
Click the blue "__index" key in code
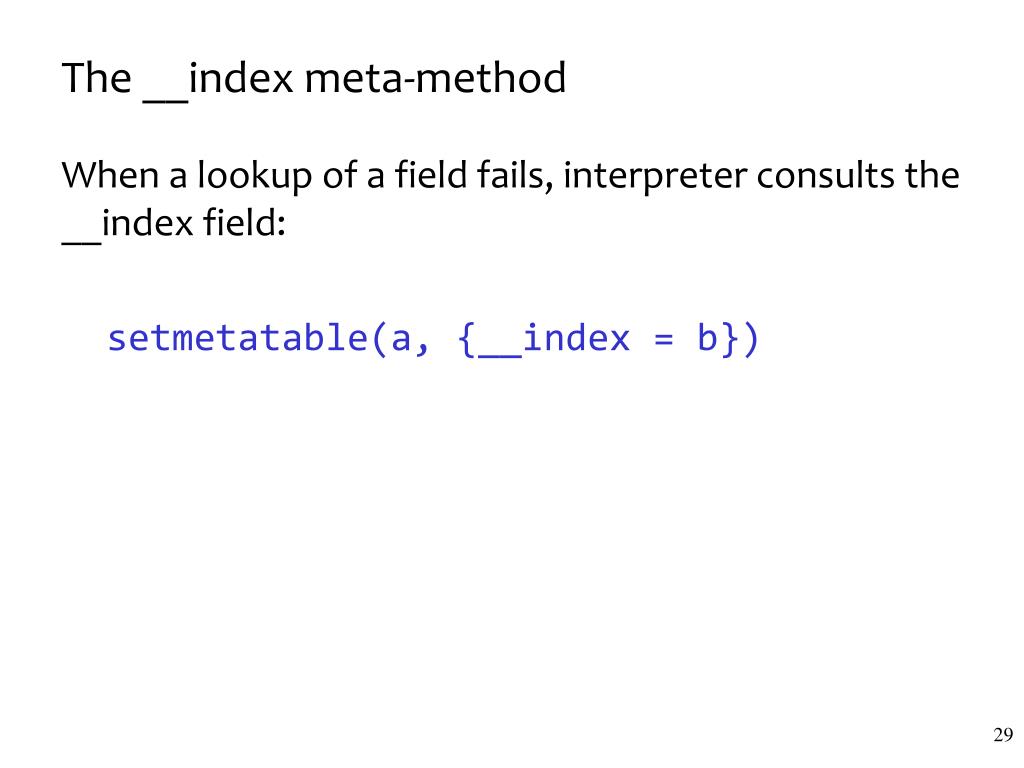click(554, 340)
